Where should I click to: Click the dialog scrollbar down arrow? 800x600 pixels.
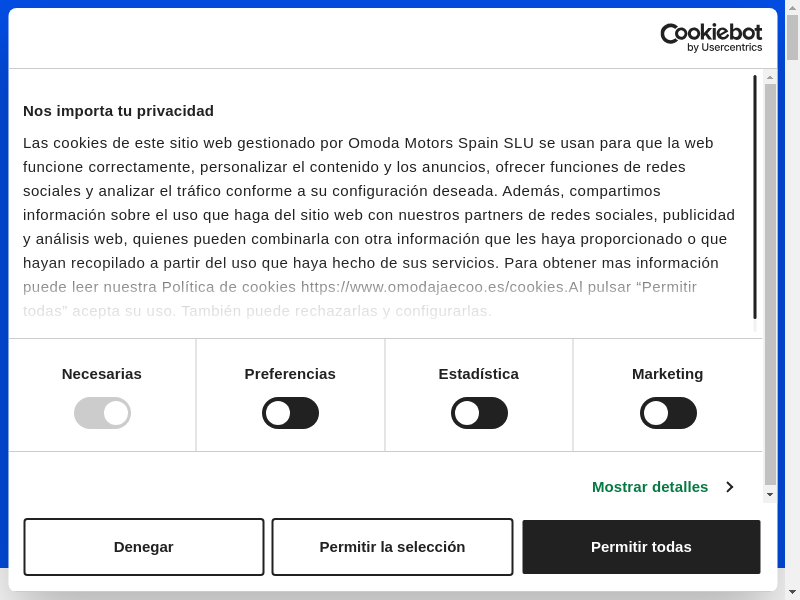click(770, 494)
